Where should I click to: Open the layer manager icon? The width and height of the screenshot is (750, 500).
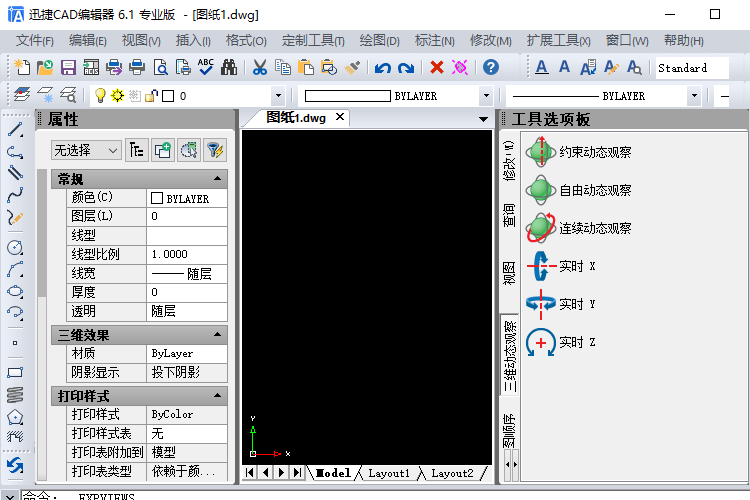click(x=22, y=95)
